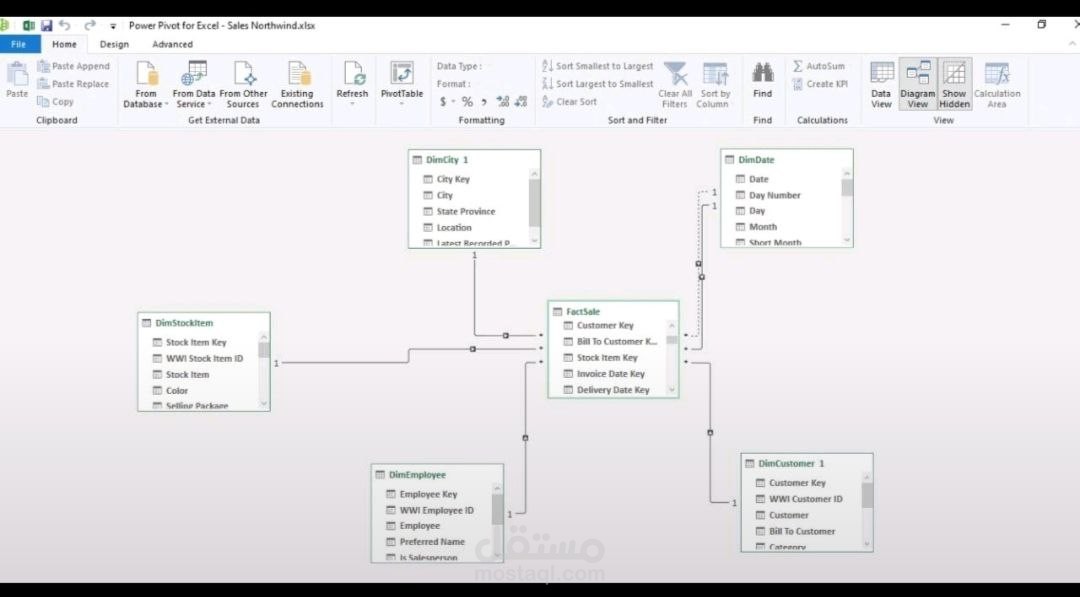Image resolution: width=1080 pixels, height=597 pixels.
Task: Switch to Data View
Action: (x=881, y=85)
